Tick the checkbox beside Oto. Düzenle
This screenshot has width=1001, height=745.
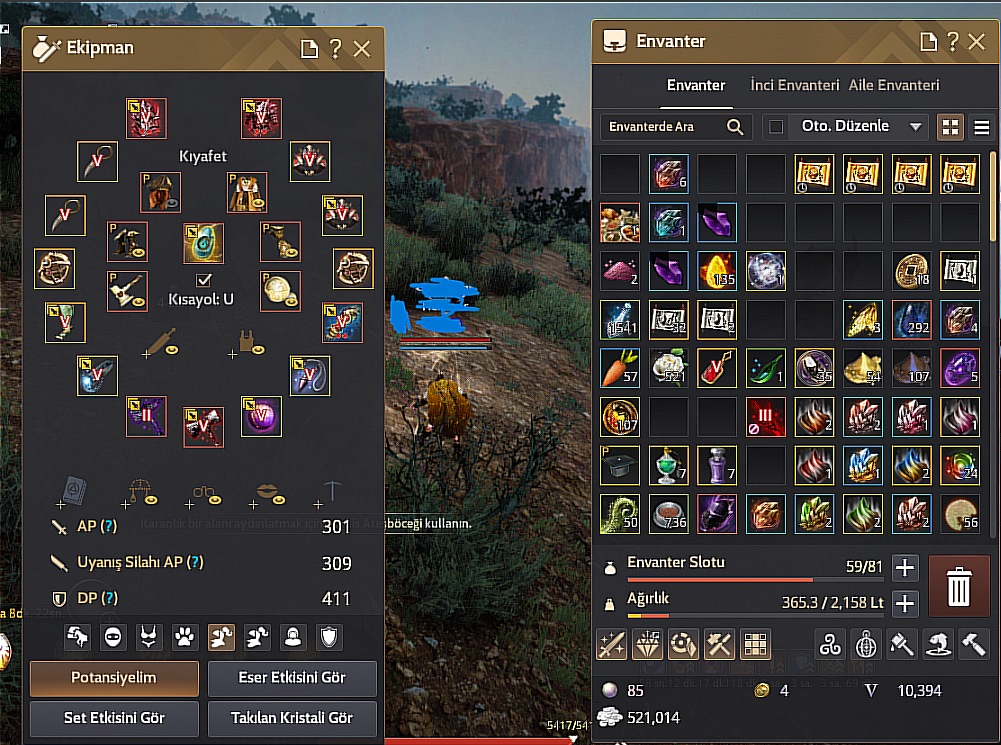click(776, 126)
